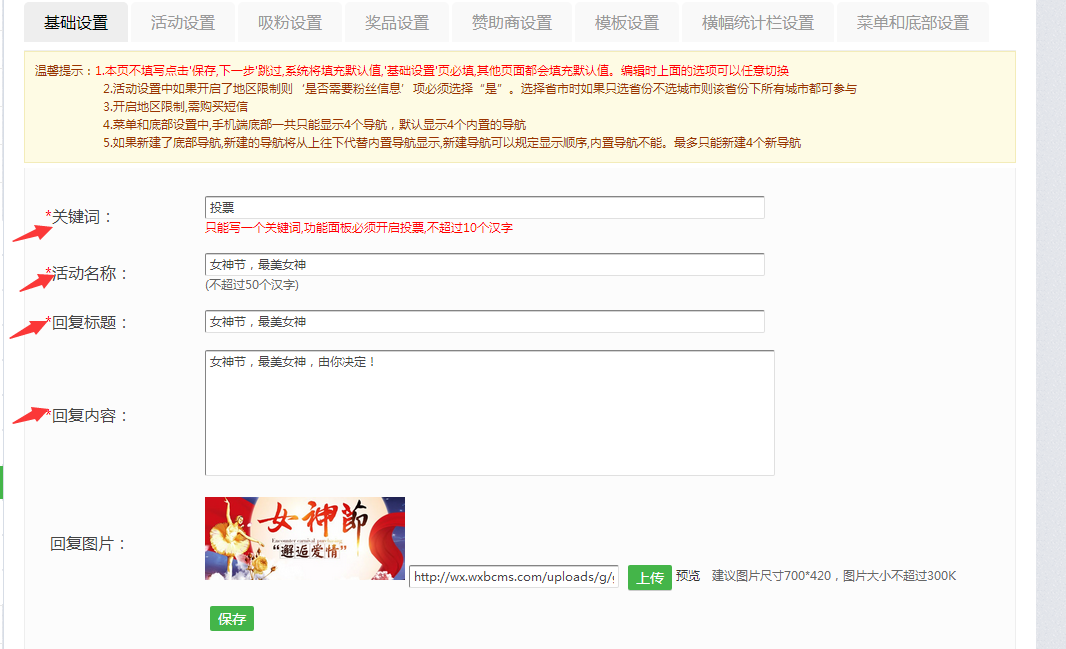The width and height of the screenshot is (1066, 649).
Task: Switch to the 菜单和底部设置 tab
Action: 912,21
